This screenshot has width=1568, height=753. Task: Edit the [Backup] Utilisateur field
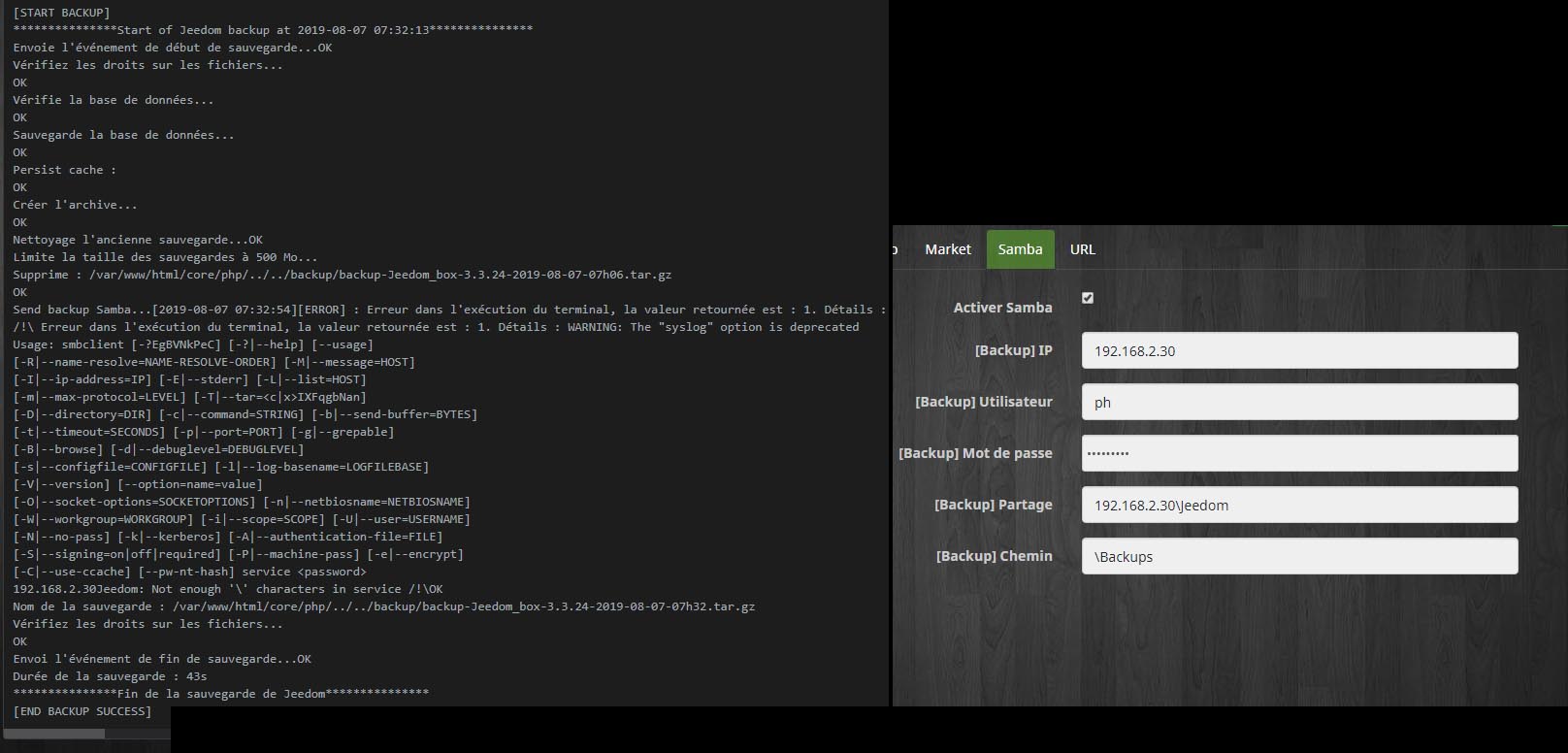1299,402
